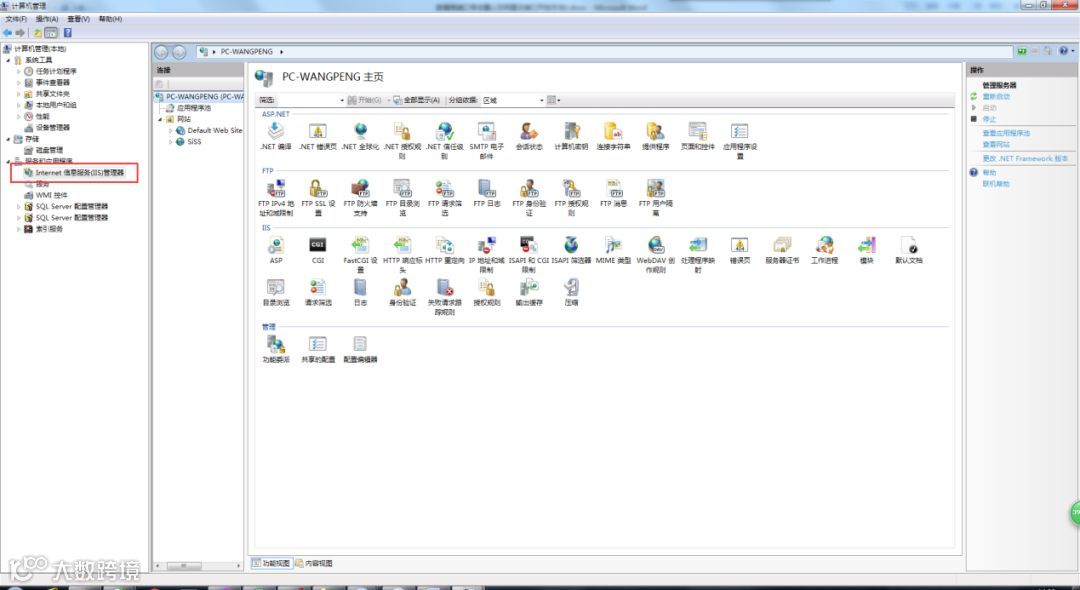Open the 筛选 filter combo box

(x=310, y=101)
